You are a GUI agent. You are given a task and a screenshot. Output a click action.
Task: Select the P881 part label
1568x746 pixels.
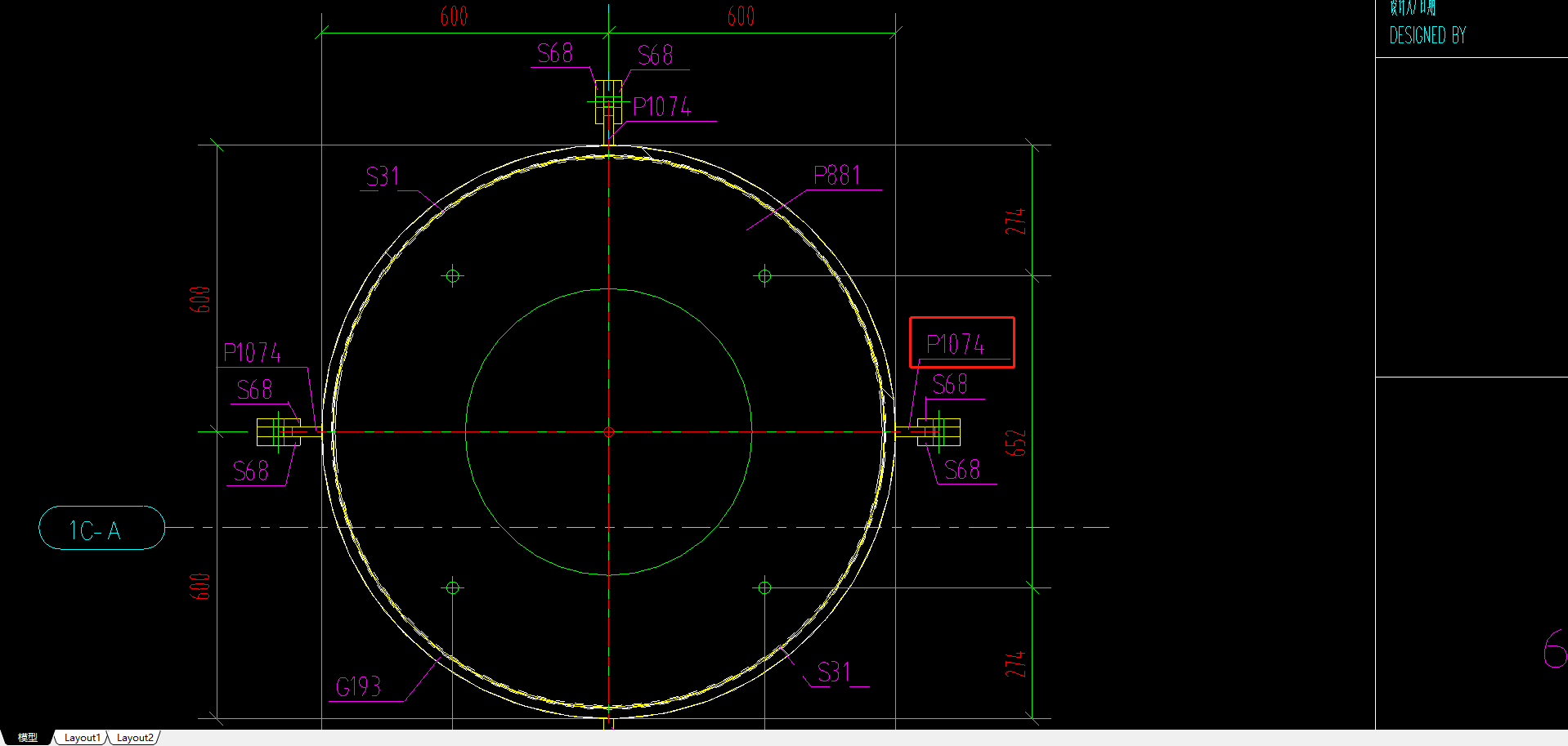click(x=837, y=175)
